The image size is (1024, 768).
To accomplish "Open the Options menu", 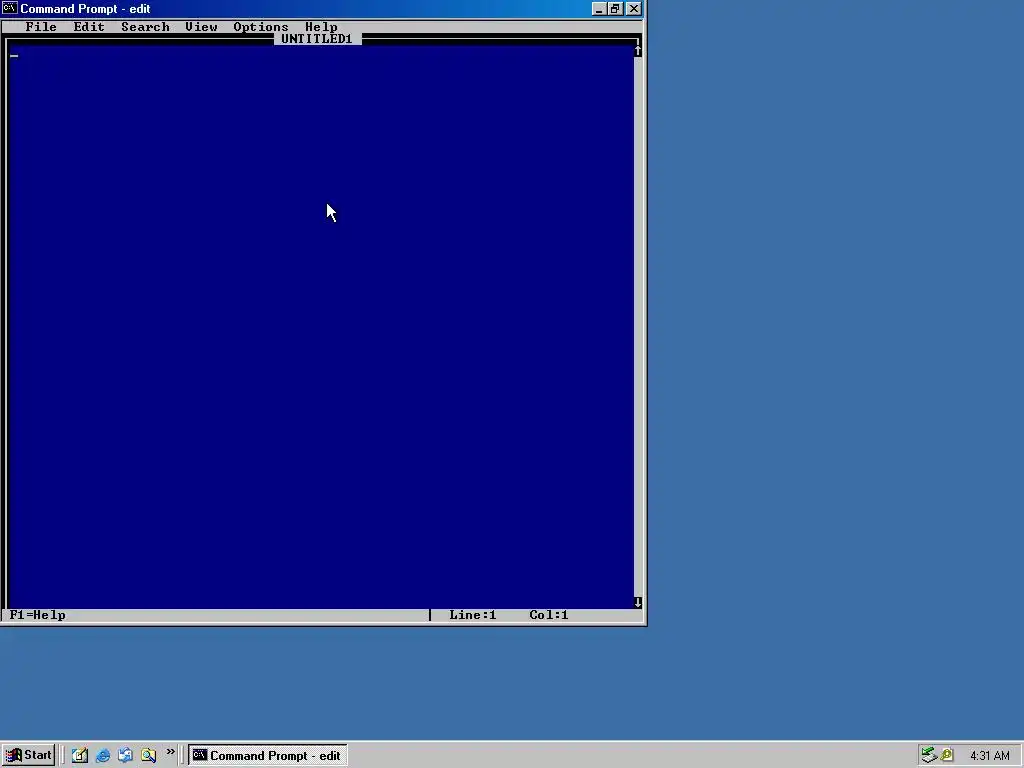I will point(261,27).
